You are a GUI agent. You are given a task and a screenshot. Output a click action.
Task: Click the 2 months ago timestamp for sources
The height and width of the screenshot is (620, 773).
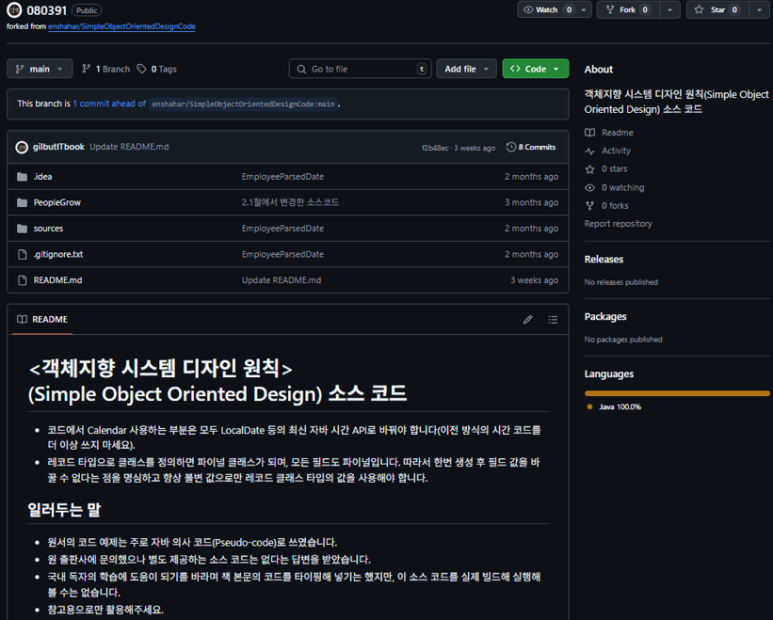tap(531, 229)
